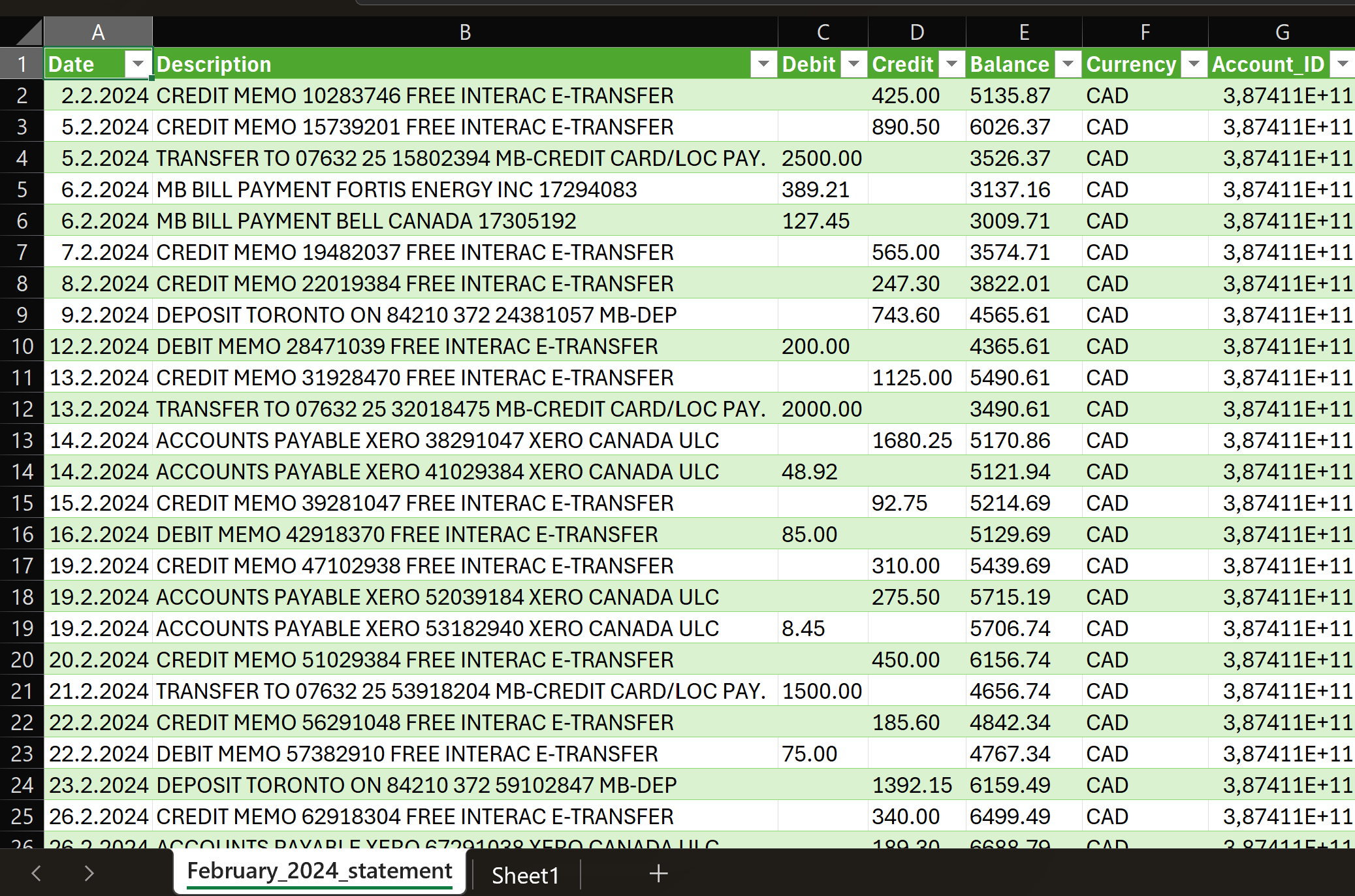The height and width of the screenshot is (896, 1355).
Task: Click balance value 5135.87
Action: 1024,95
